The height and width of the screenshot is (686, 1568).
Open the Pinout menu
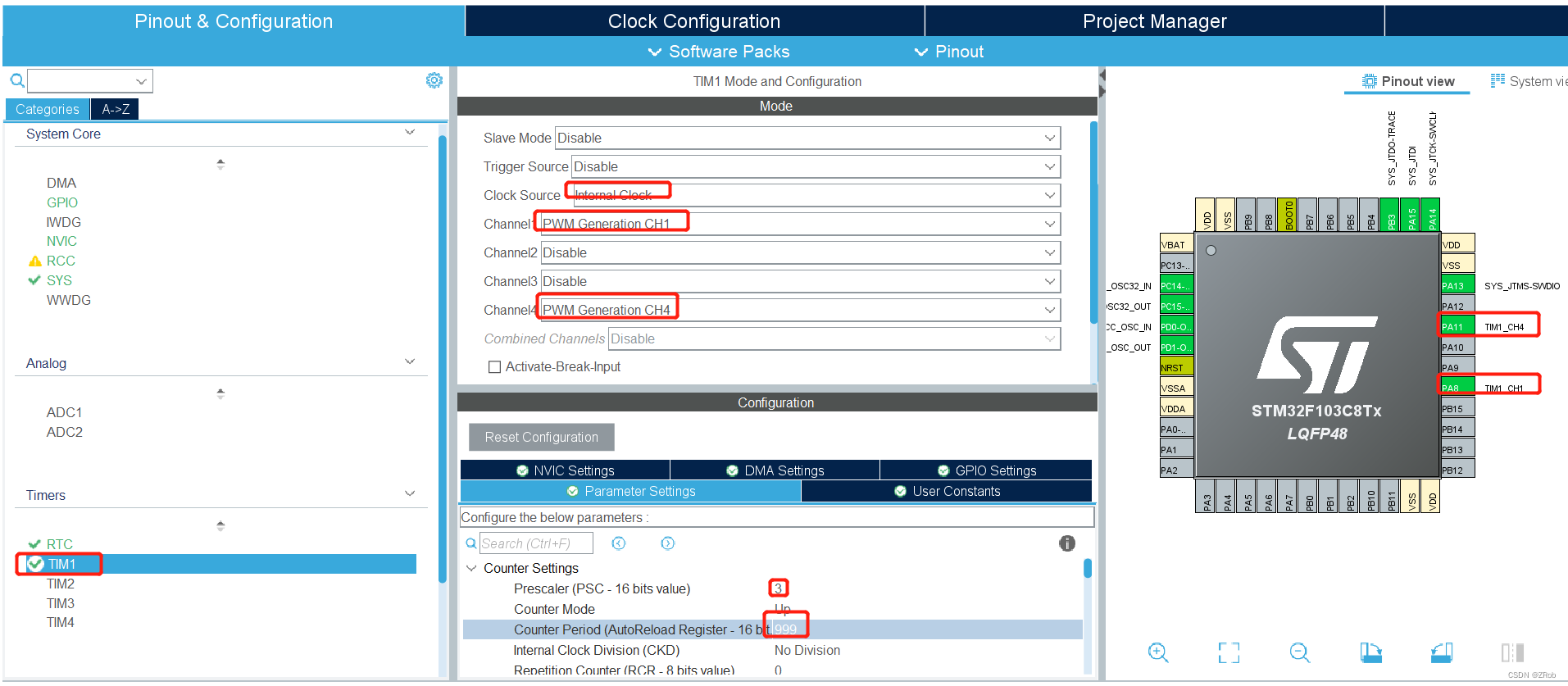949,52
